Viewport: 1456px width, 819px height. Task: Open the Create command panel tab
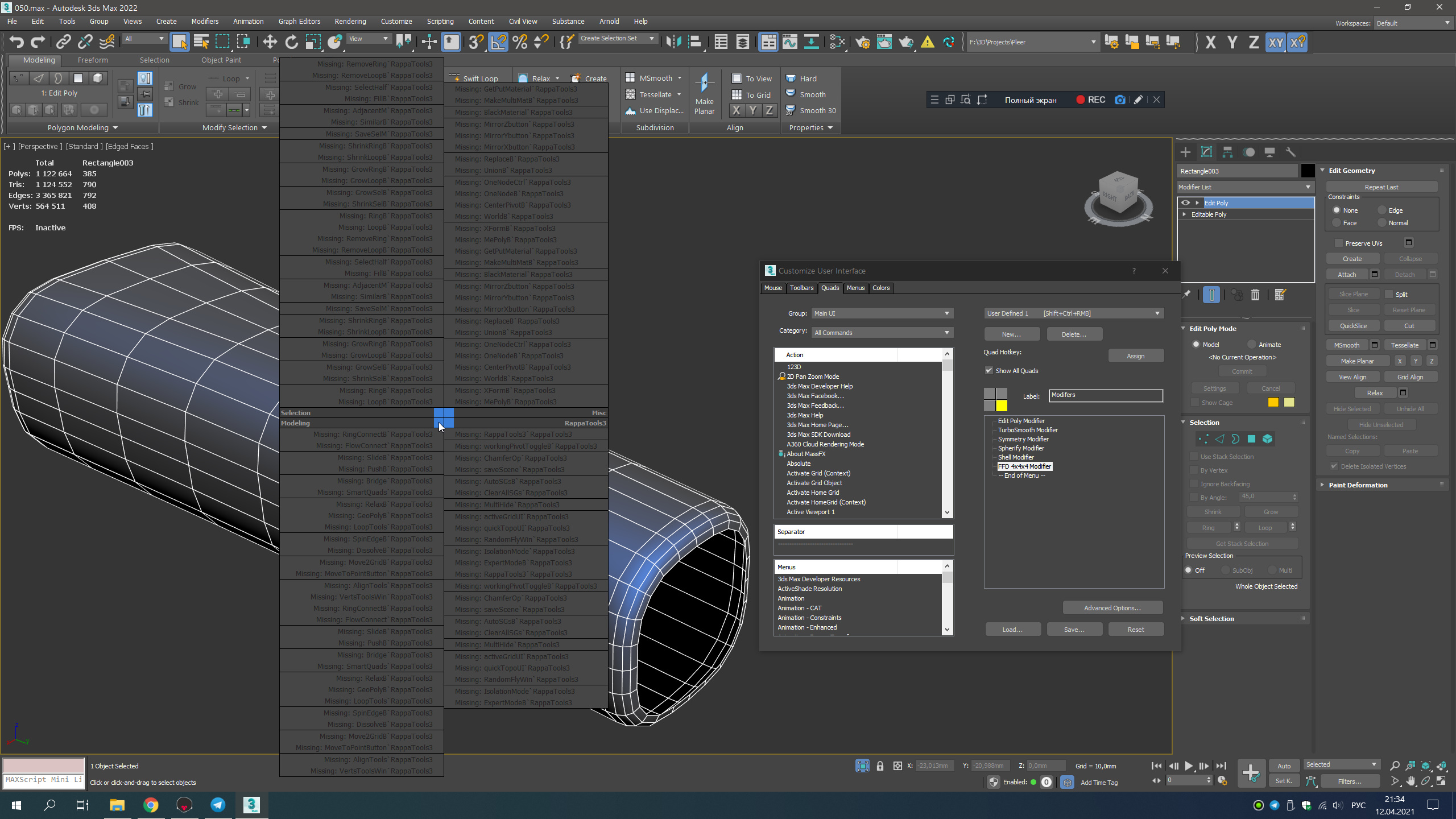1185,152
